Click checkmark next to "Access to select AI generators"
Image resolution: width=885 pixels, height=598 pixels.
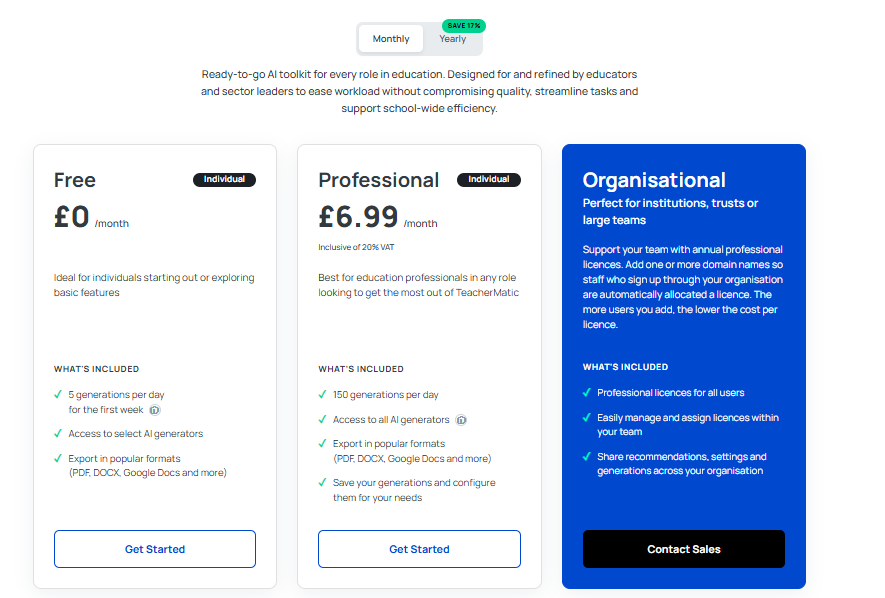click(59, 434)
